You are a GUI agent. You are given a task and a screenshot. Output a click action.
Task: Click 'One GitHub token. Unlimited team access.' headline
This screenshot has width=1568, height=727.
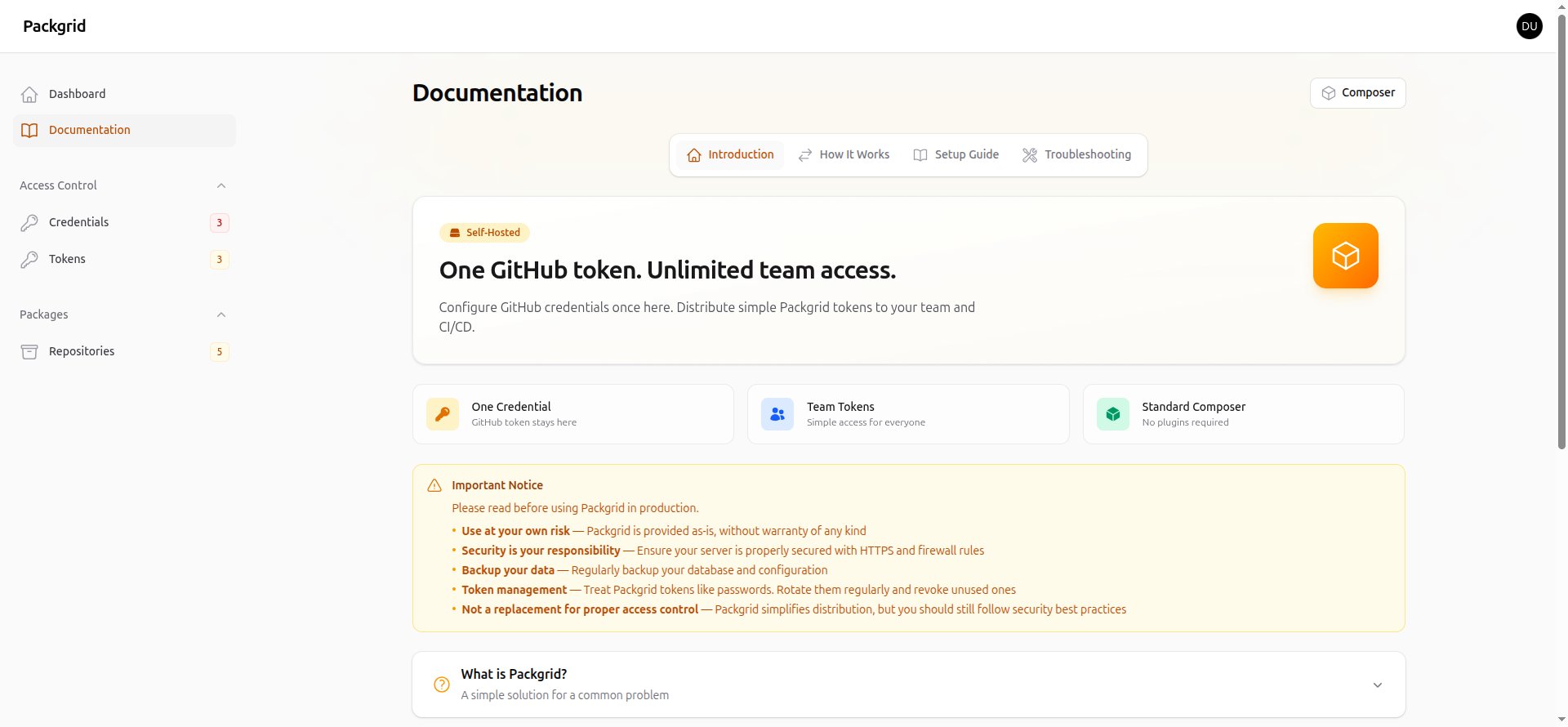(x=667, y=270)
